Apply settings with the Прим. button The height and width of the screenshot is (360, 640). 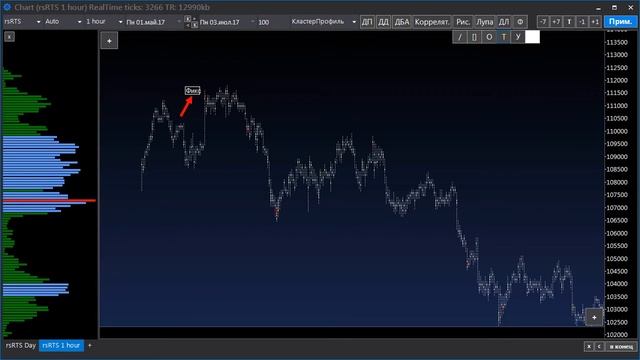[620, 22]
